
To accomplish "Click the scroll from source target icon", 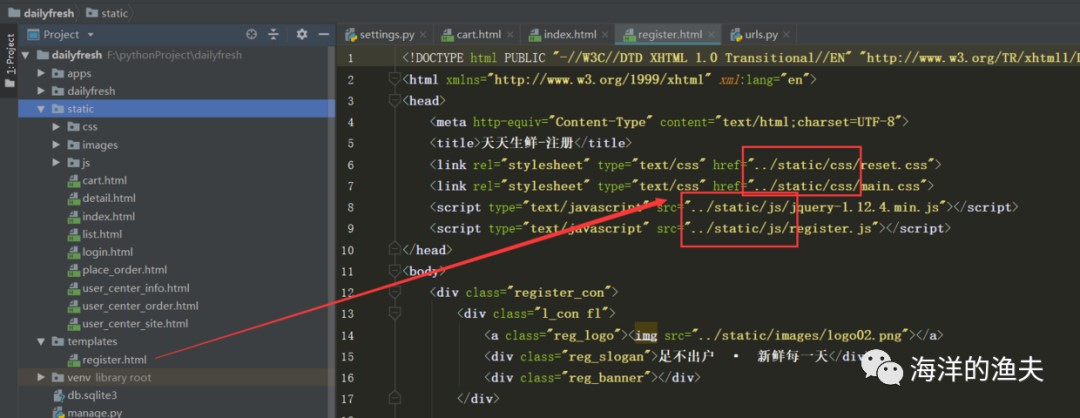I will point(251,34).
